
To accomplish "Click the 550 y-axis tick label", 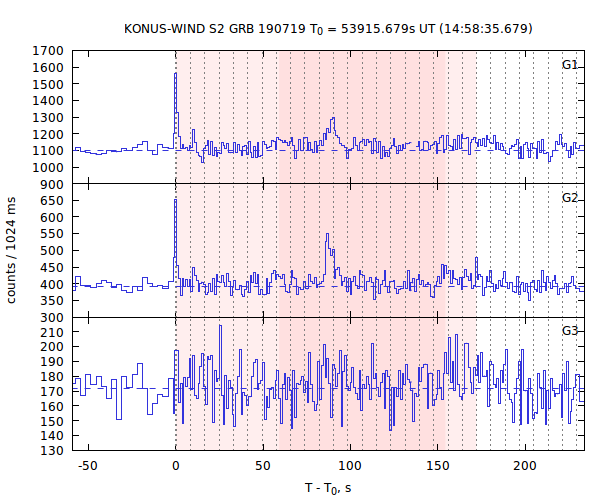I will [x=52, y=234].
